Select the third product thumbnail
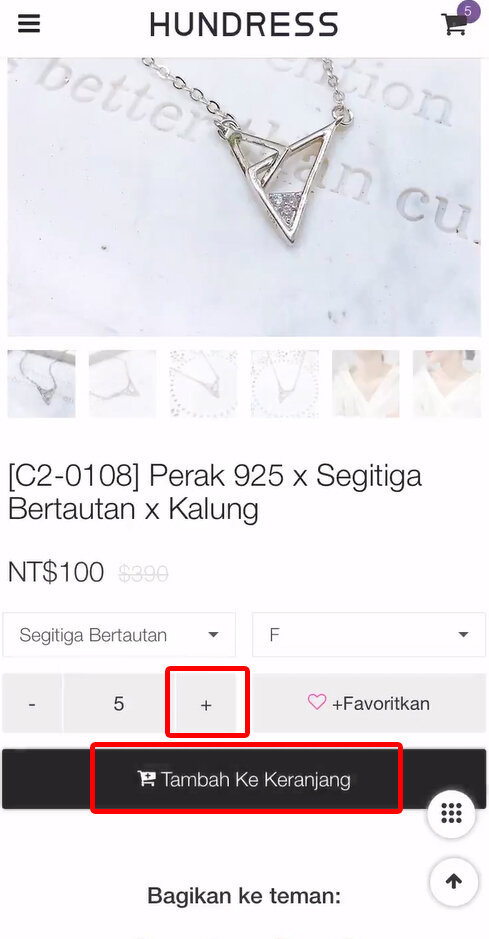 (x=204, y=384)
